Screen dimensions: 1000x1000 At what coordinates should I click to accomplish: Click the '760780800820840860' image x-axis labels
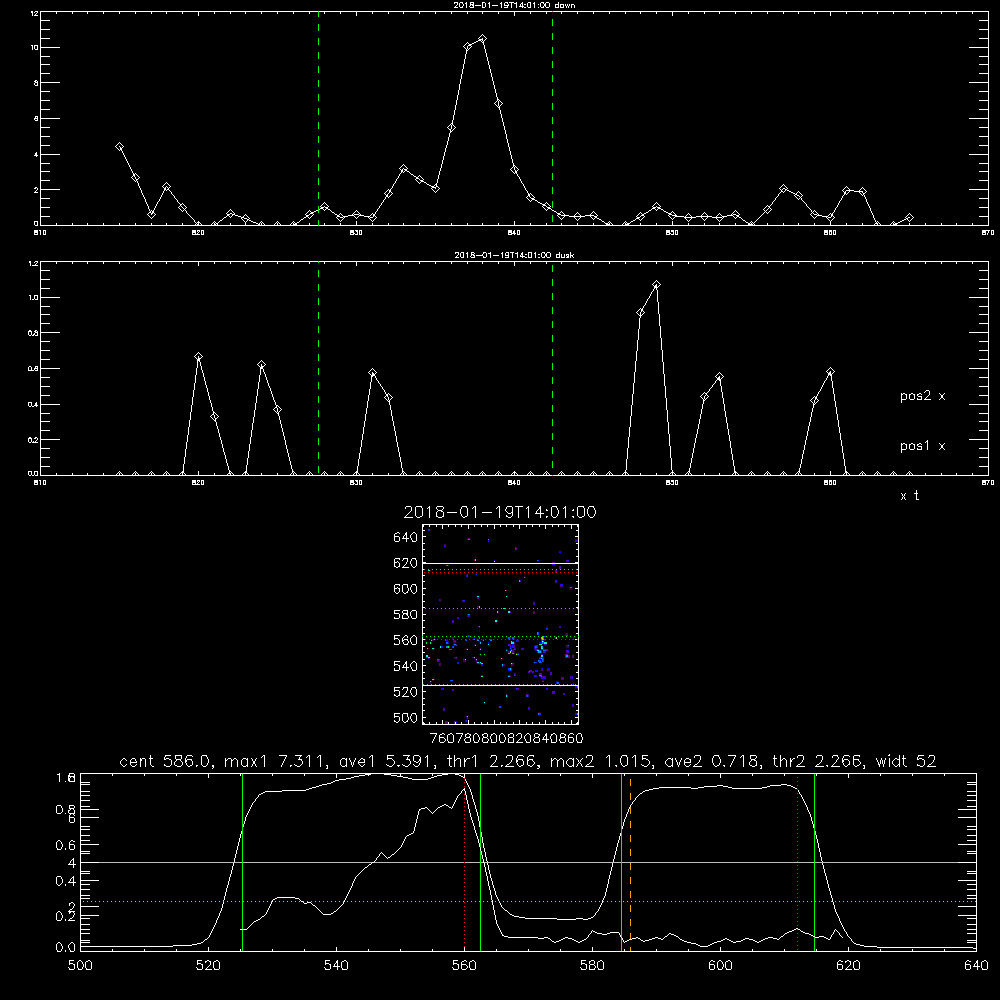pyautogui.click(x=506, y=739)
